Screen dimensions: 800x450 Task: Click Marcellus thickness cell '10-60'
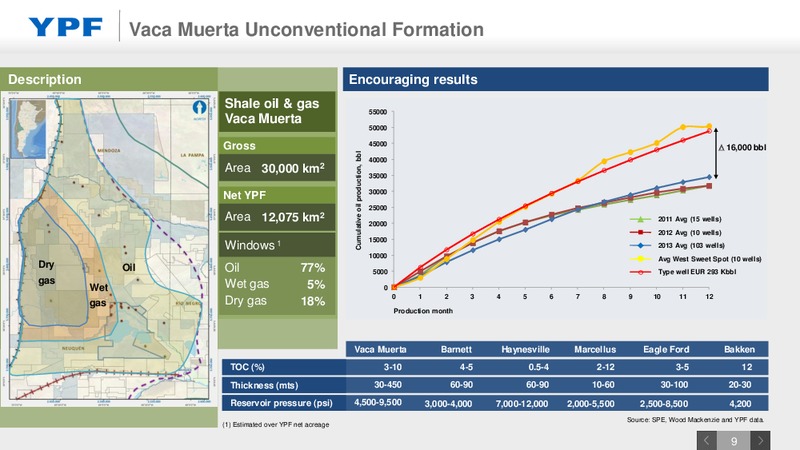tap(603, 385)
